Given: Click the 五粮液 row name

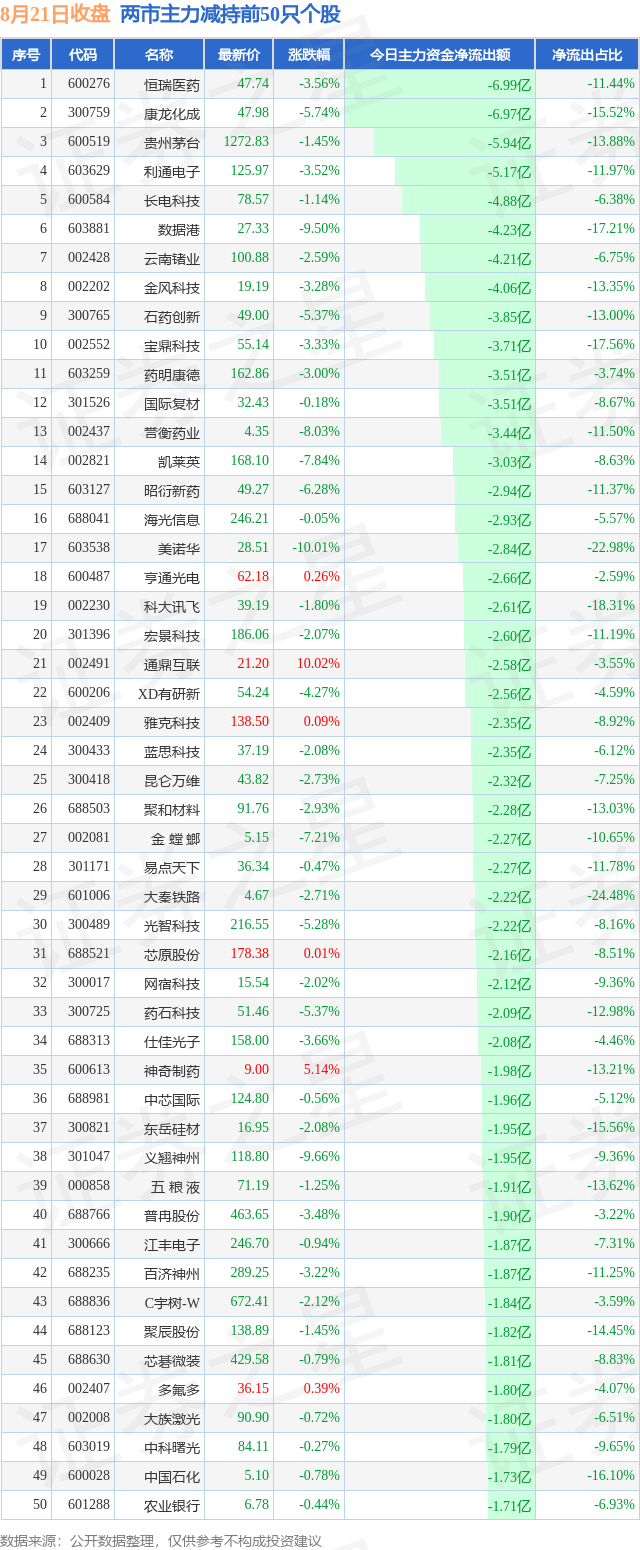Looking at the screenshot, I should 172,1187.
